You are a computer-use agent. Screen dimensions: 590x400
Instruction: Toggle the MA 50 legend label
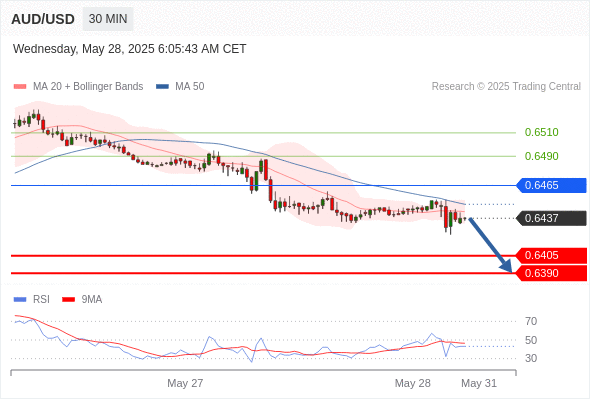pos(190,87)
